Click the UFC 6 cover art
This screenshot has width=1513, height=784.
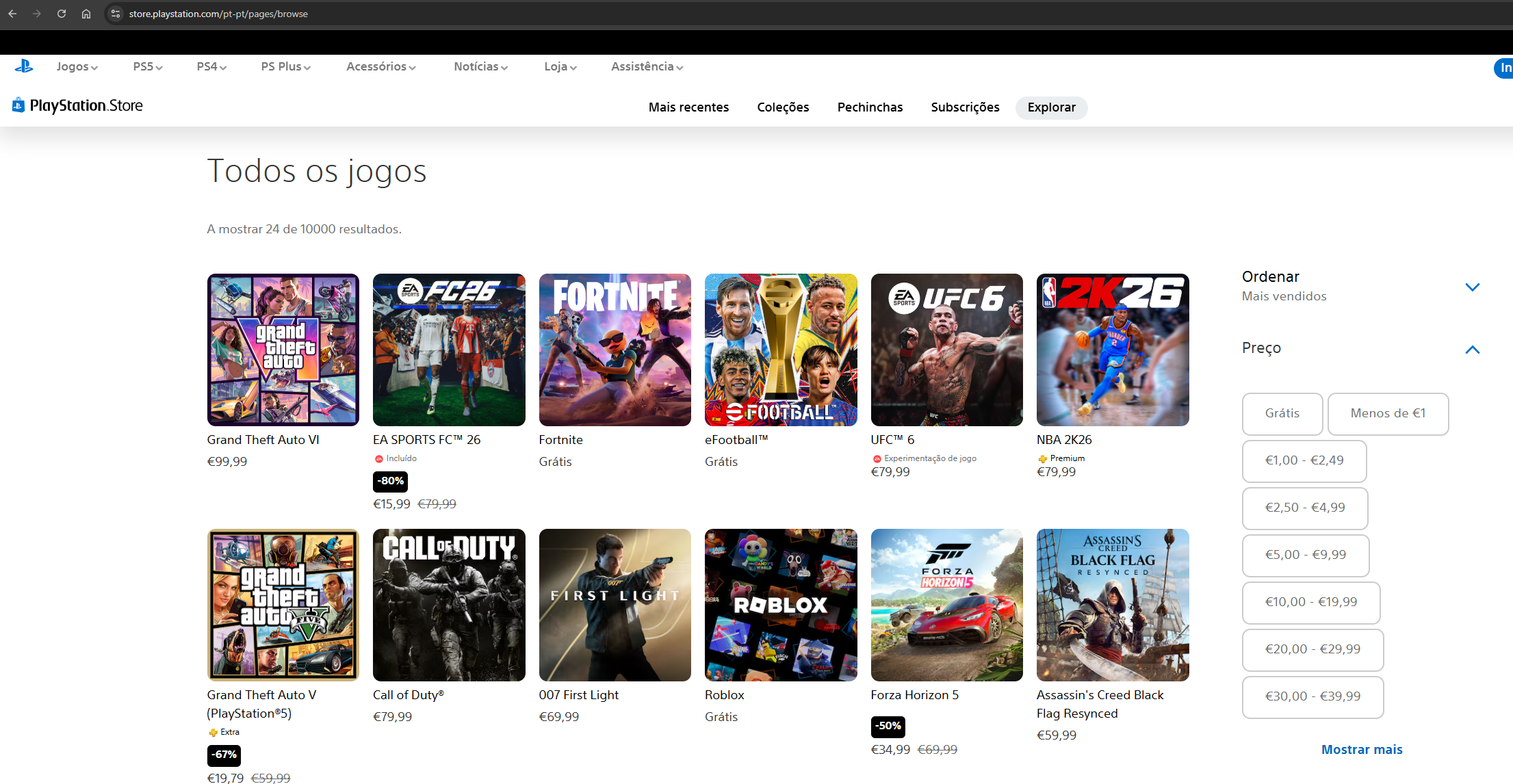coord(946,350)
